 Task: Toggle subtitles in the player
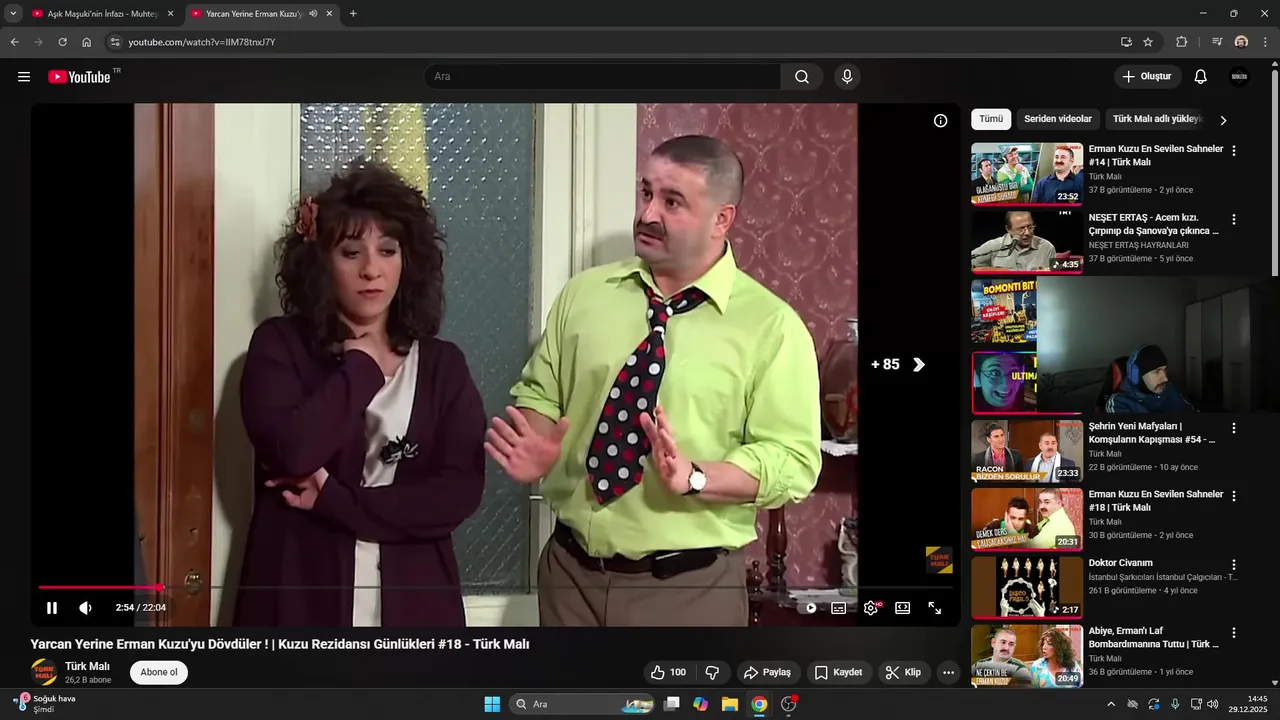pyautogui.click(x=839, y=608)
